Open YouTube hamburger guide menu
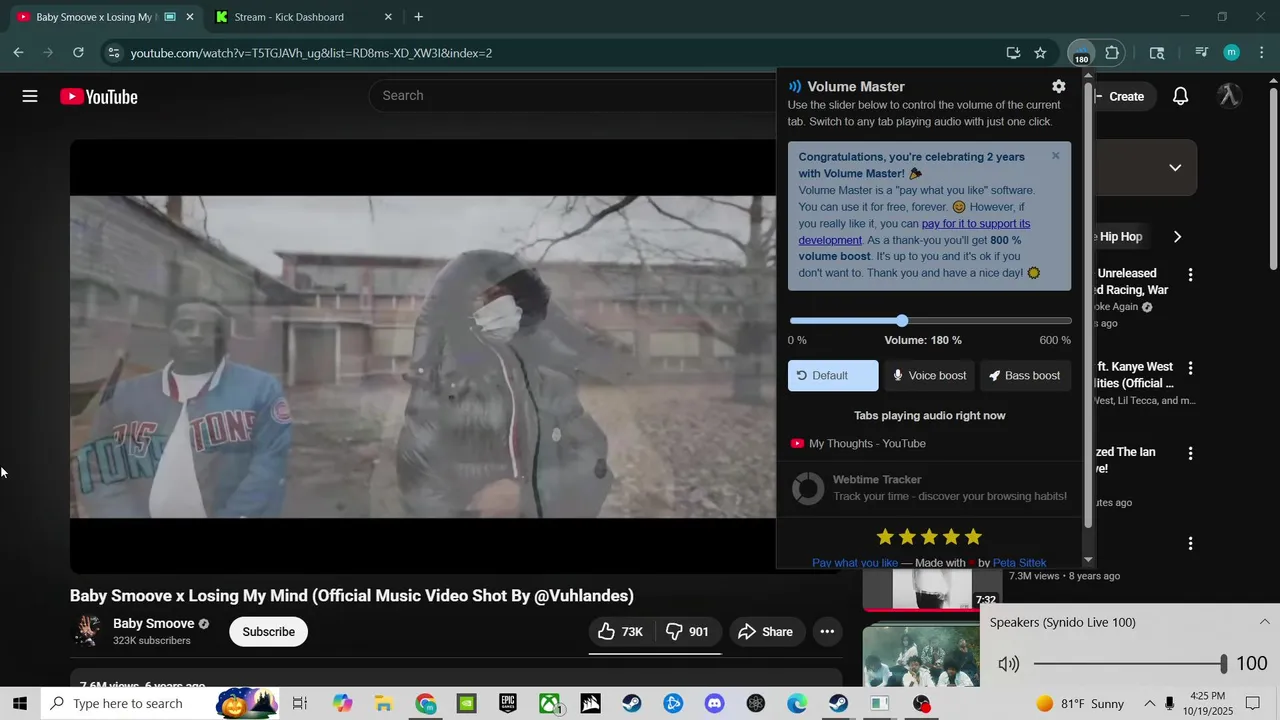Screen dimensions: 1280x720 coord(30,96)
